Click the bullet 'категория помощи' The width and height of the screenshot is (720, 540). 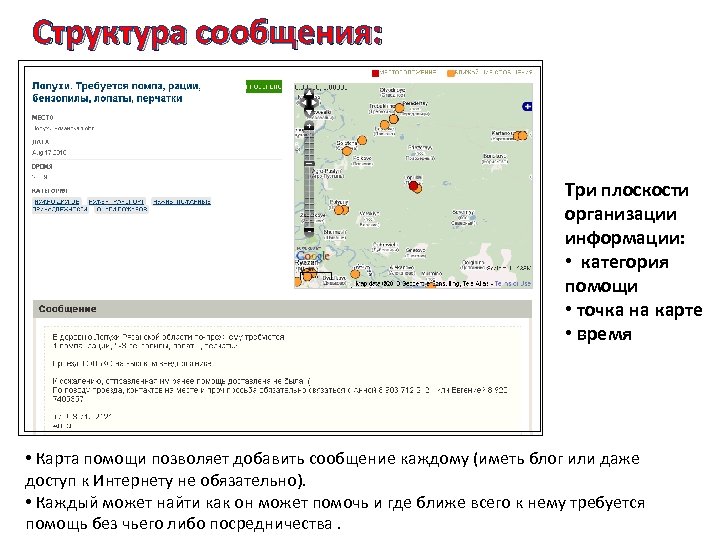[x=617, y=274]
